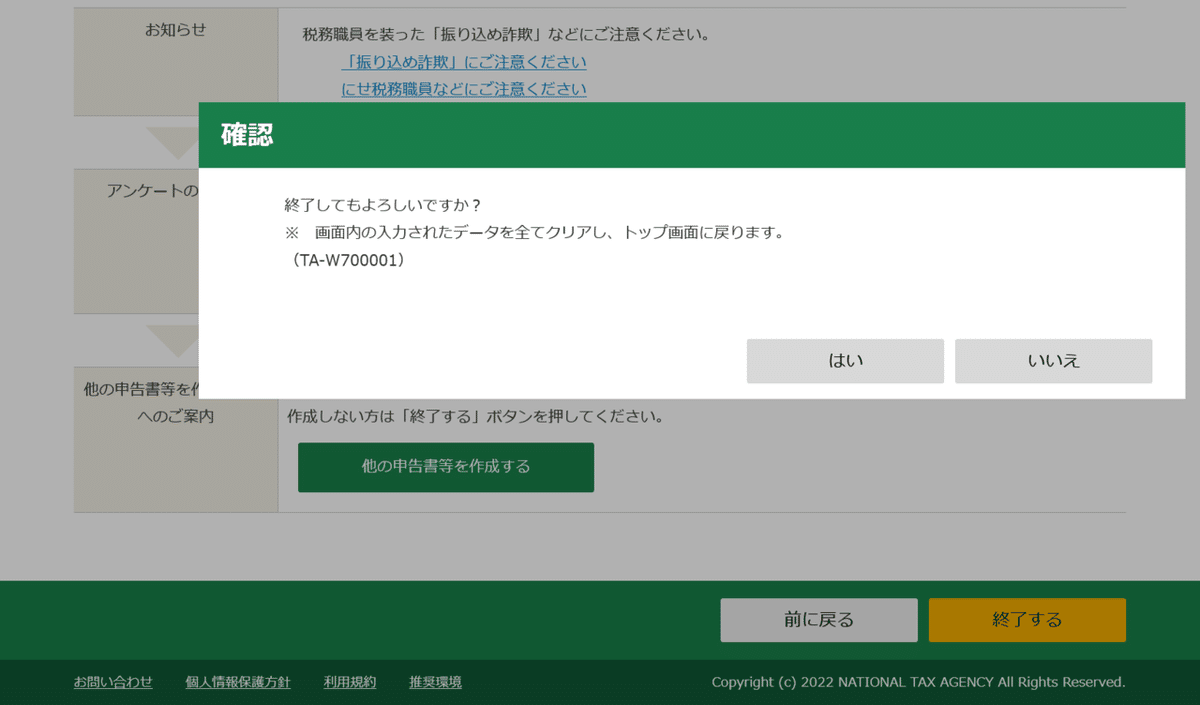Open the 利用規約 terms link
The image size is (1200, 705).
click(349, 682)
